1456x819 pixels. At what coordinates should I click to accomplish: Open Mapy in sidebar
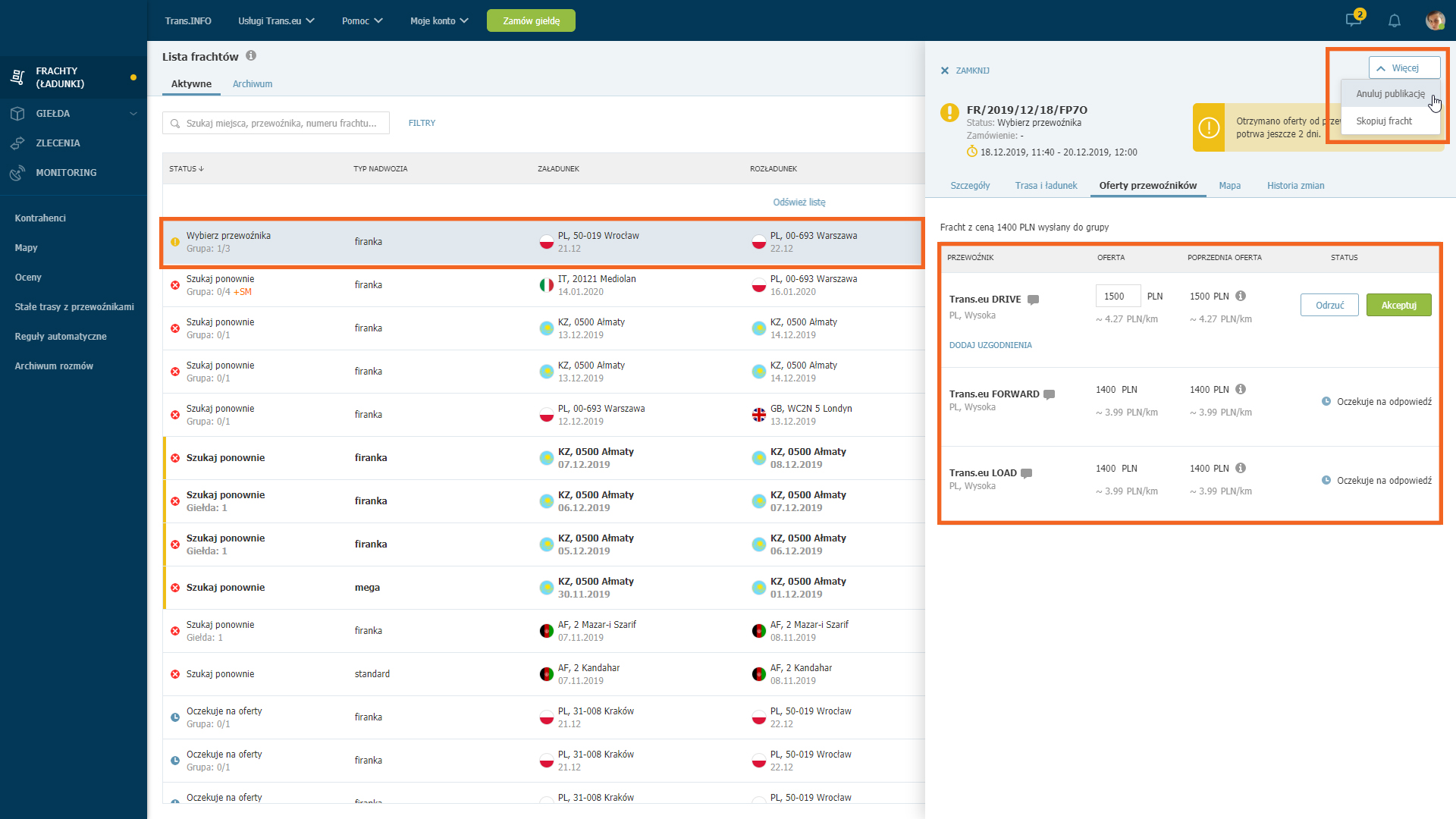26,248
